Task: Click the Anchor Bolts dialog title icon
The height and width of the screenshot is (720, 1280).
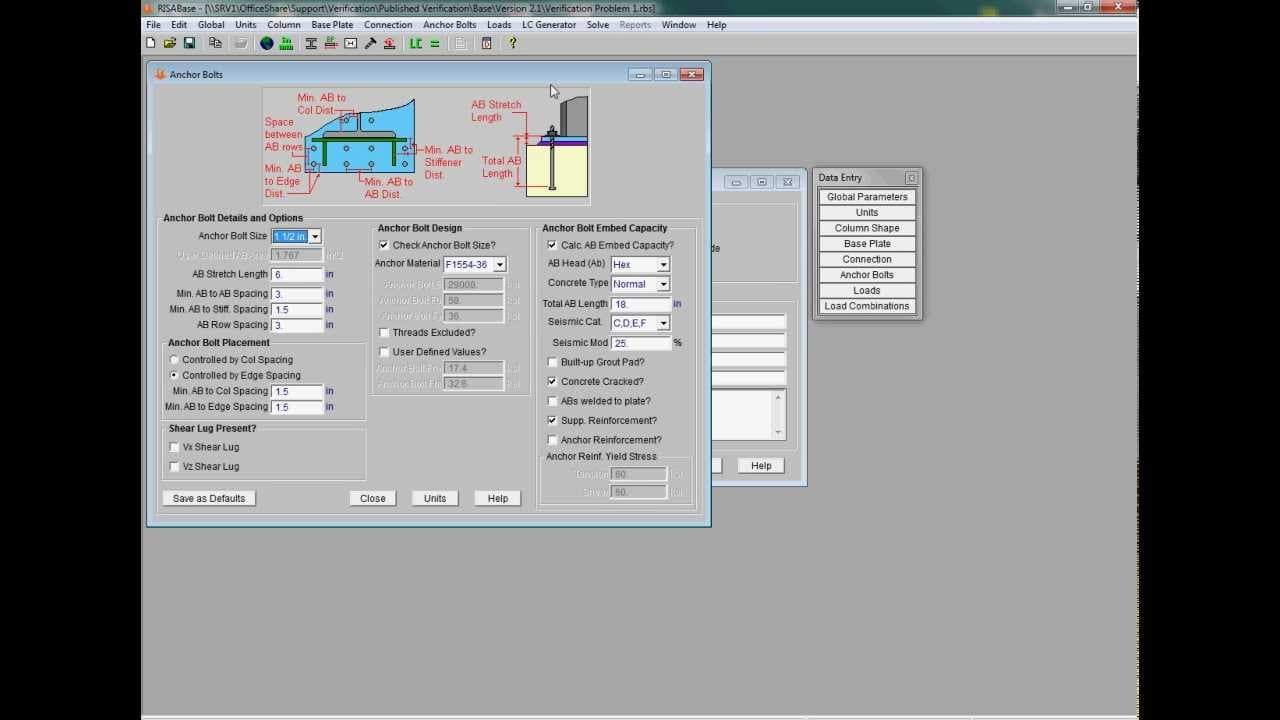Action: pos(160,74)
